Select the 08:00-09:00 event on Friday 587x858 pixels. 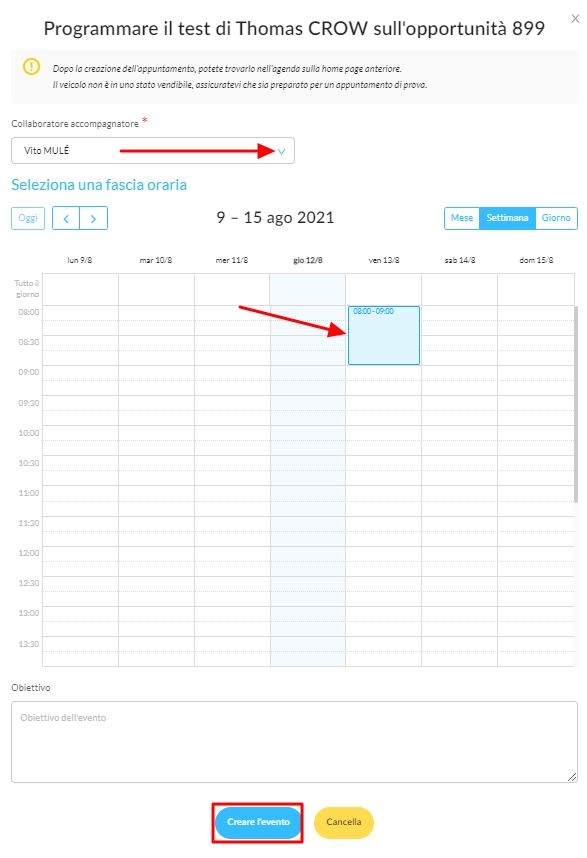tap(384, 335)
